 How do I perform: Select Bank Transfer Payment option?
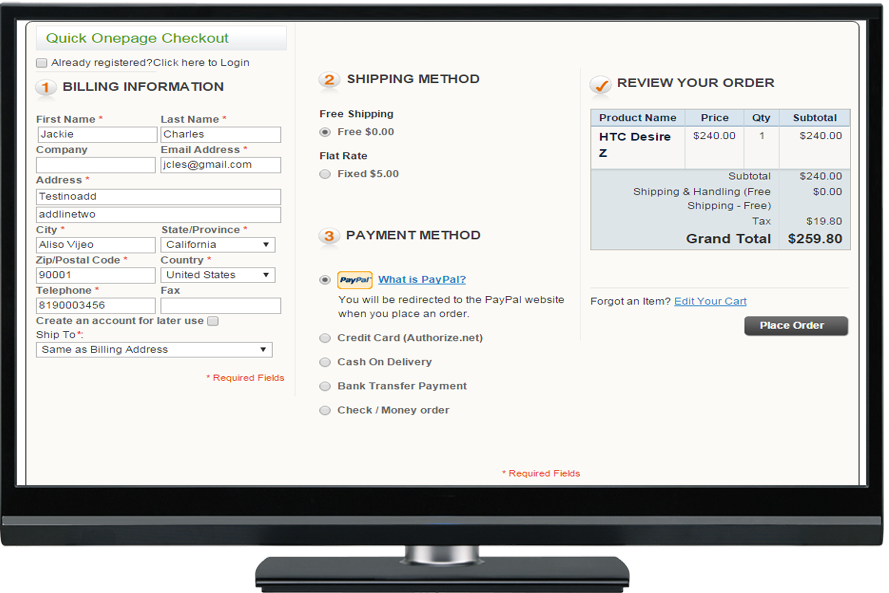click(325, 387)
